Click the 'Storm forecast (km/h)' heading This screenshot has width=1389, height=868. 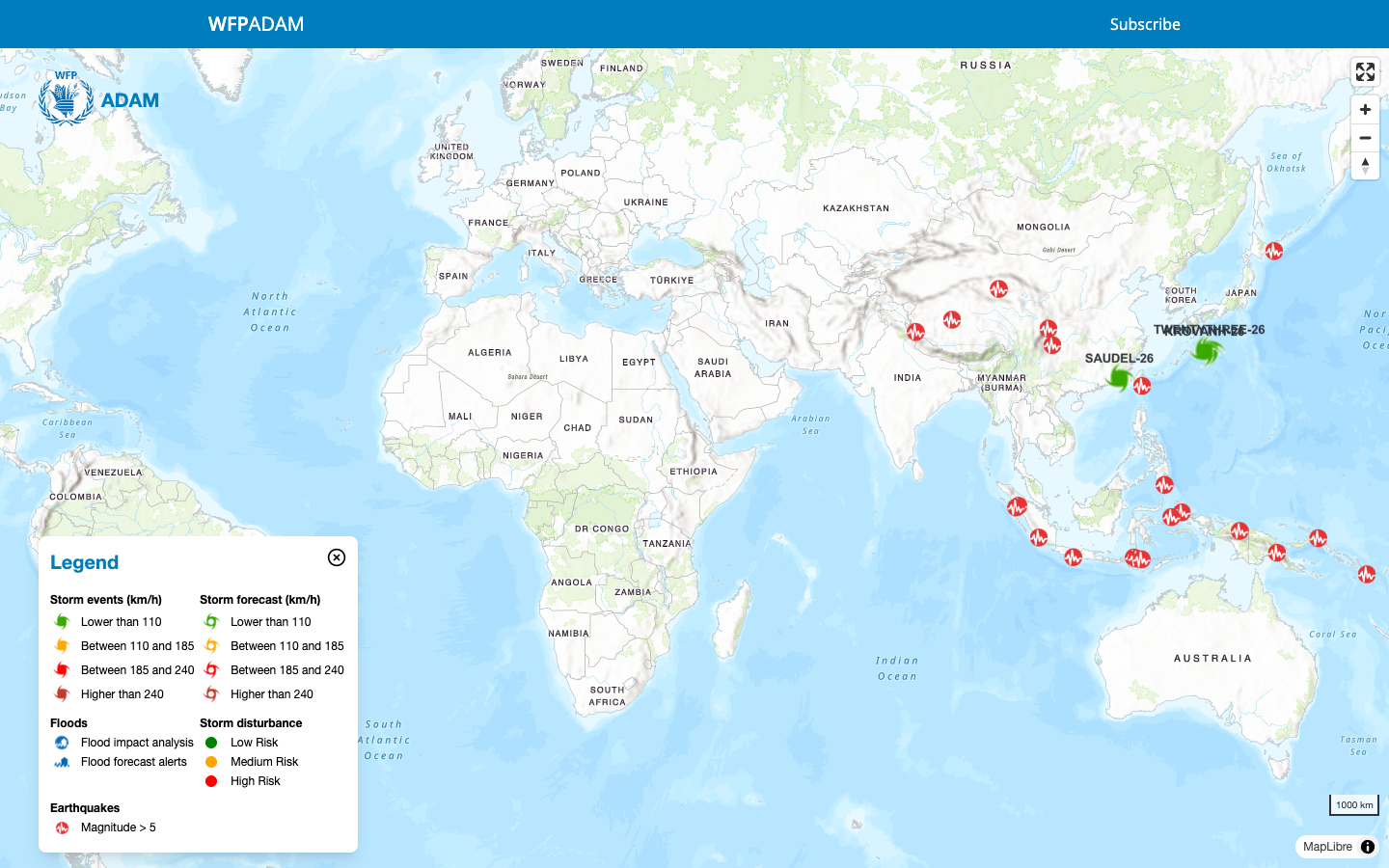(x=260, y=600)
